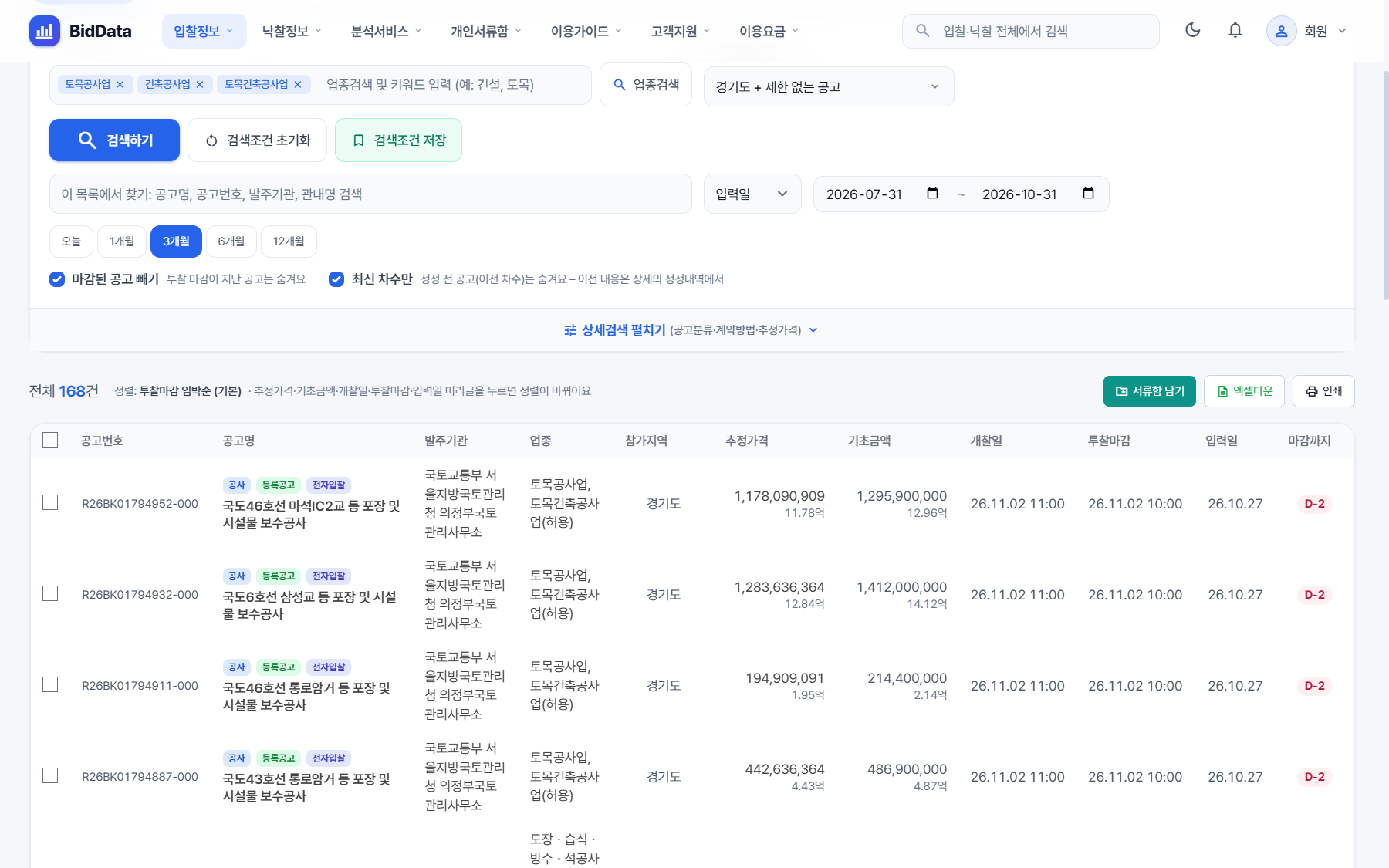Image resolution: width=1389 pixels, height=868 pixels.
Task: Select row R26BK01794932-000 checkbox
Action: tap(50, 594)
